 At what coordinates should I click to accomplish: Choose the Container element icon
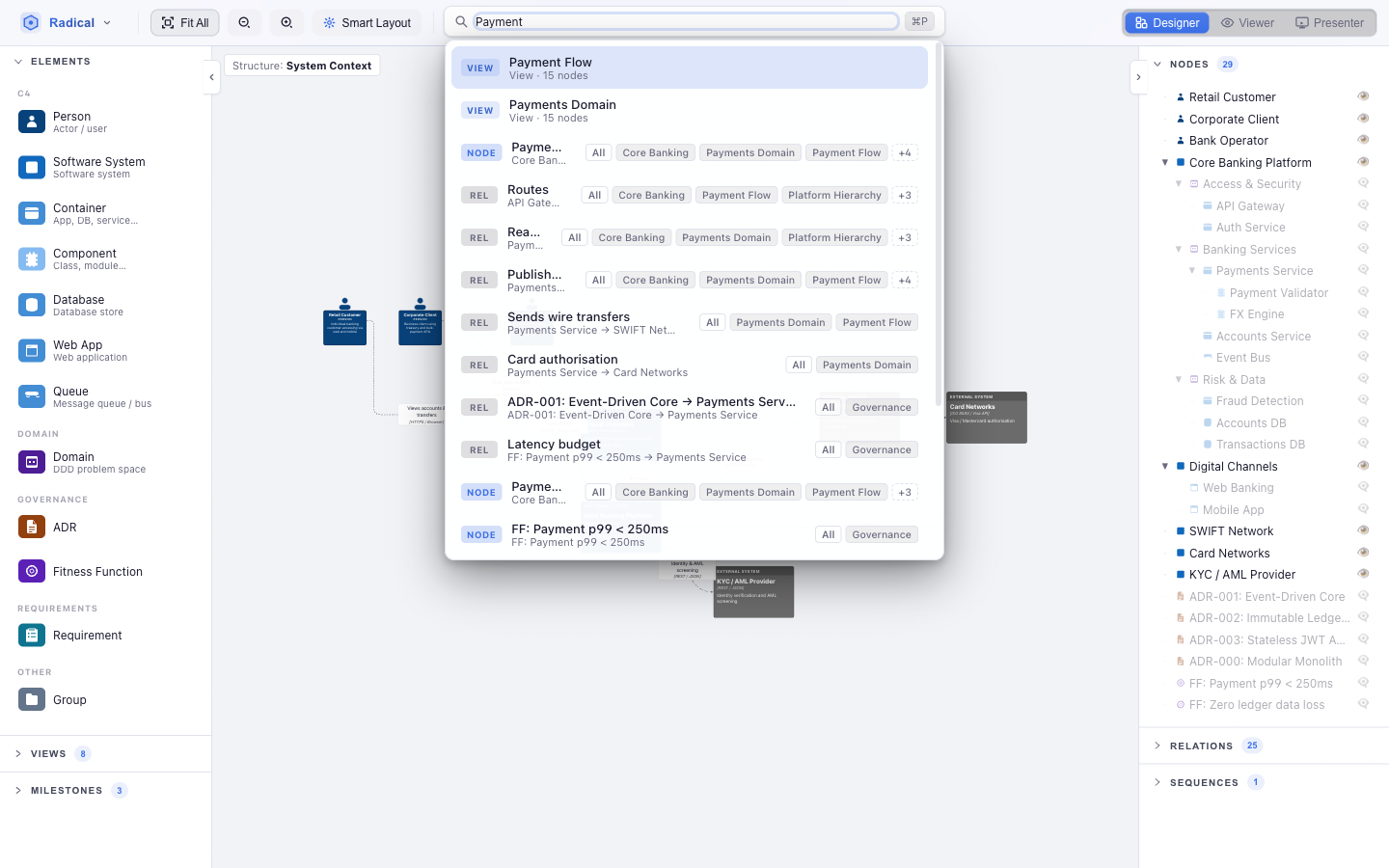[x=32, y=213]
